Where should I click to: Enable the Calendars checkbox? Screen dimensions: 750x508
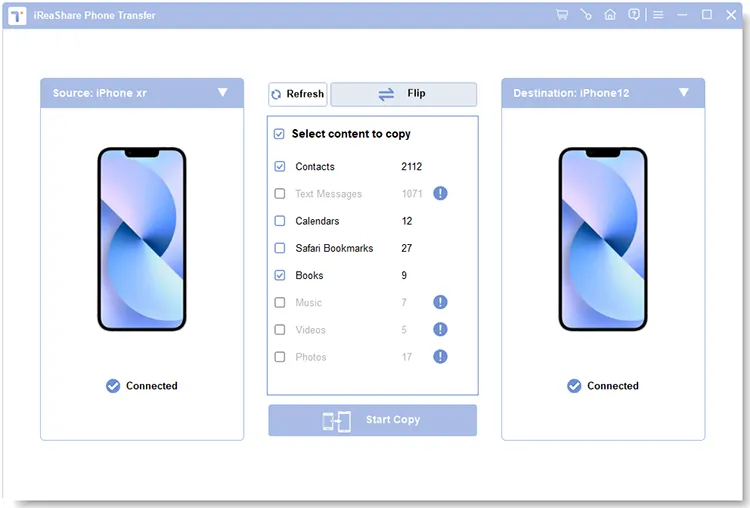coord(280,221)
